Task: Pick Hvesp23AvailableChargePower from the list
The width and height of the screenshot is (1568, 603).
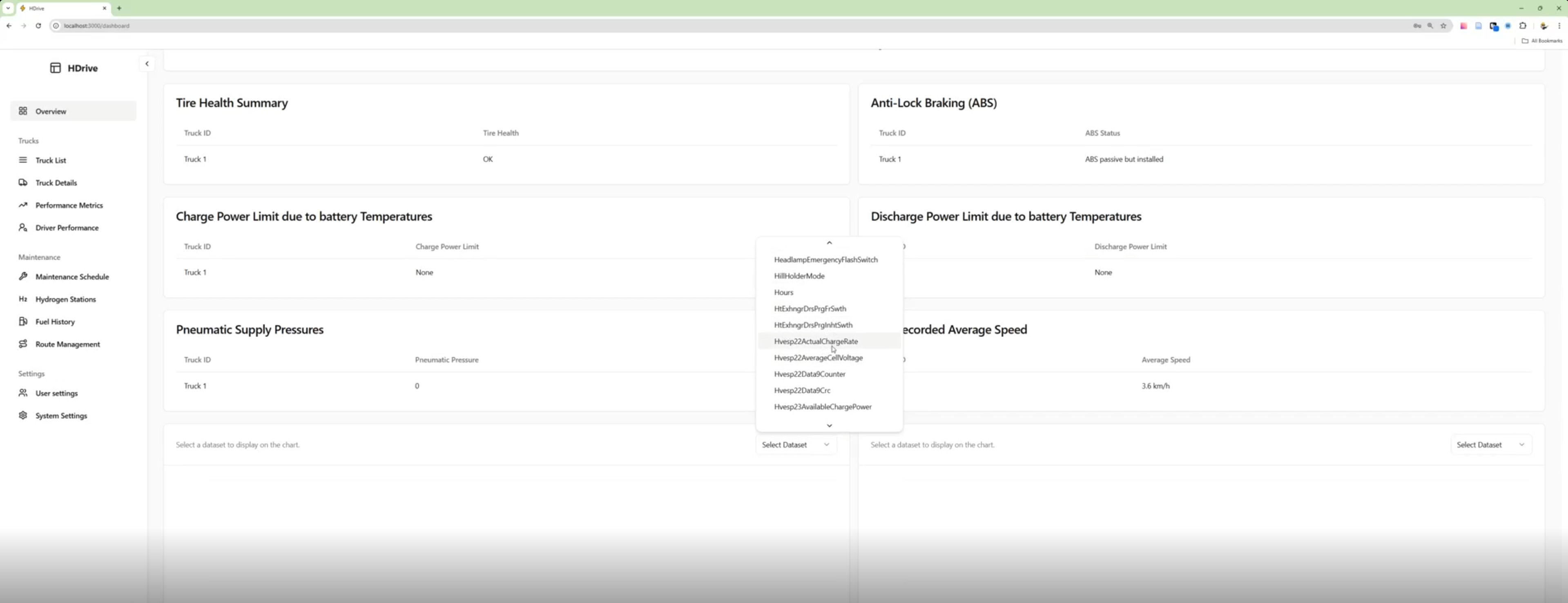Action: pyautogui.click(x=822, y=407)
